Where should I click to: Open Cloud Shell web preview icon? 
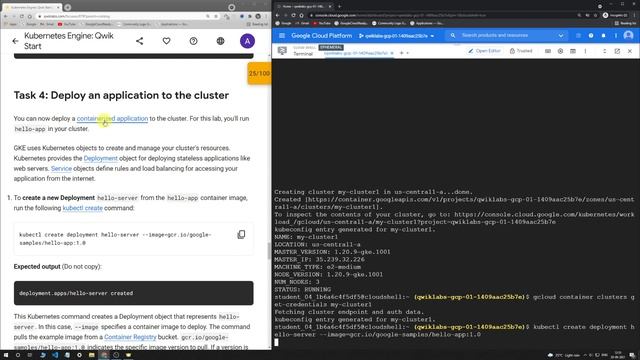tap(573, 51)
